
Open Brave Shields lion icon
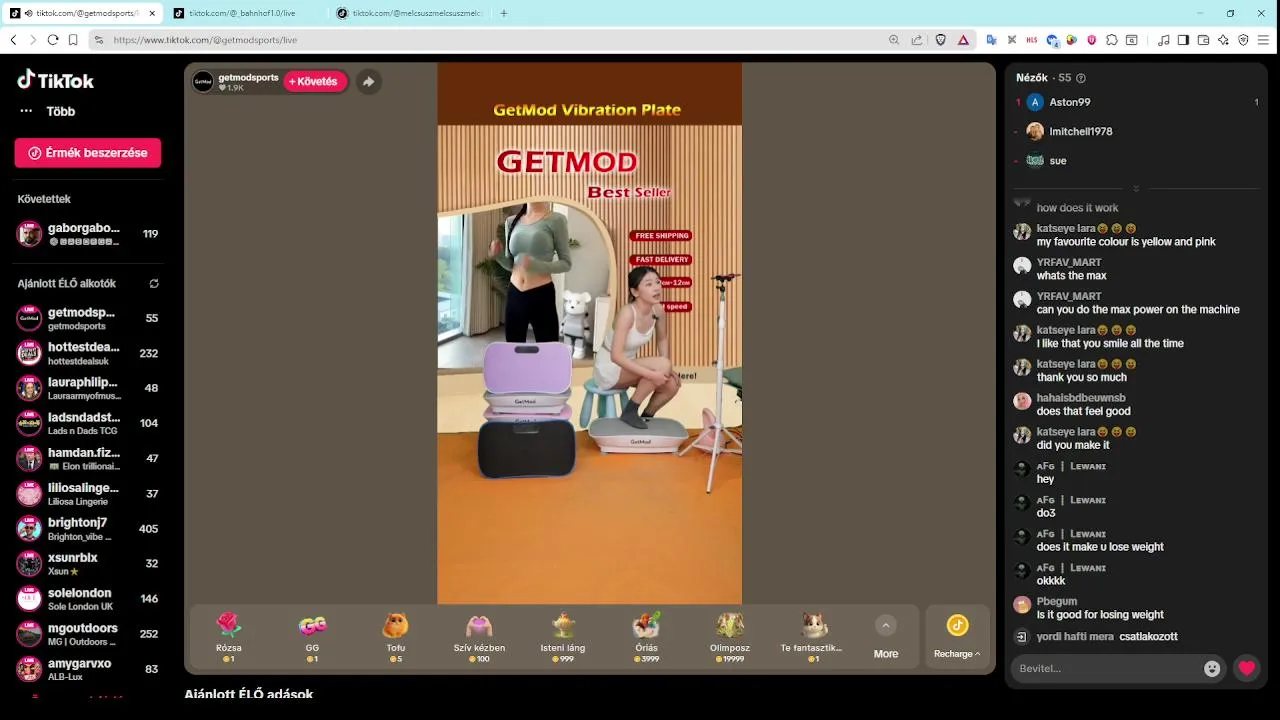coord(941,40)
